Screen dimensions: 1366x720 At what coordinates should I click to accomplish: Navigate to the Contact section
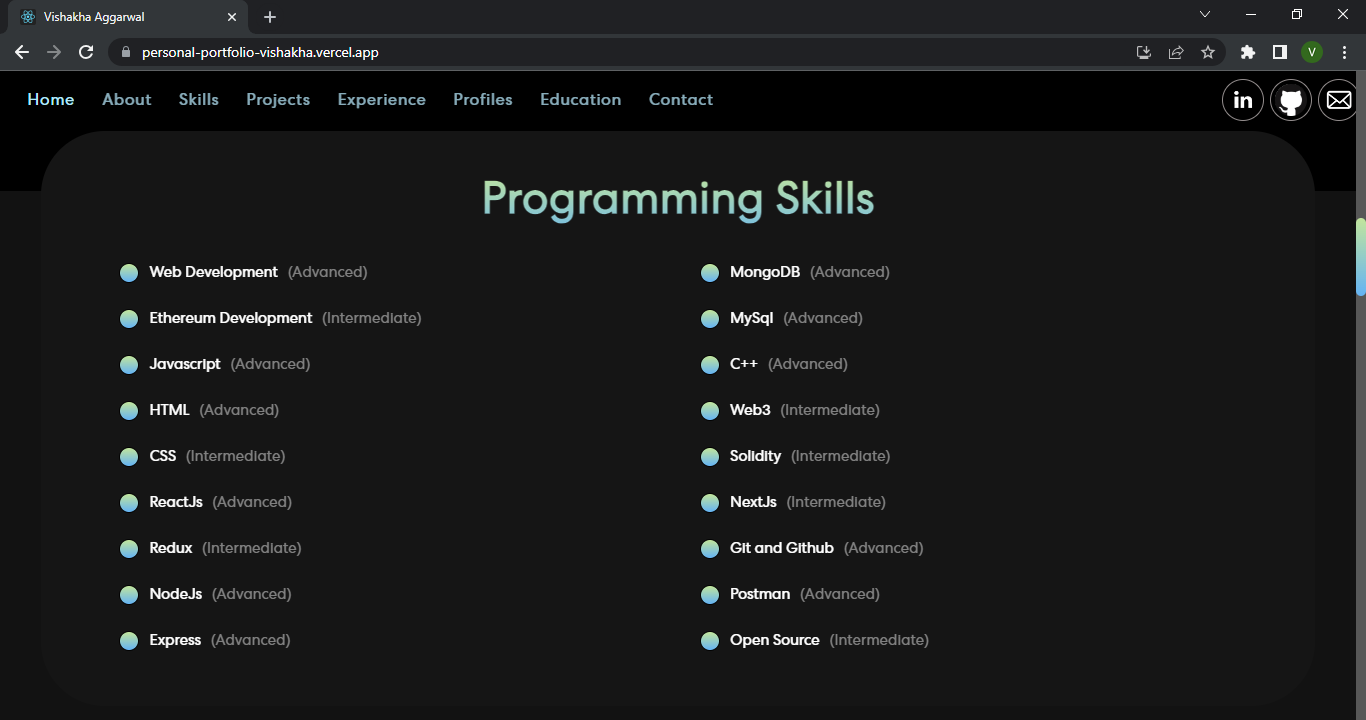pyautogui.click(x=681, y=99)
